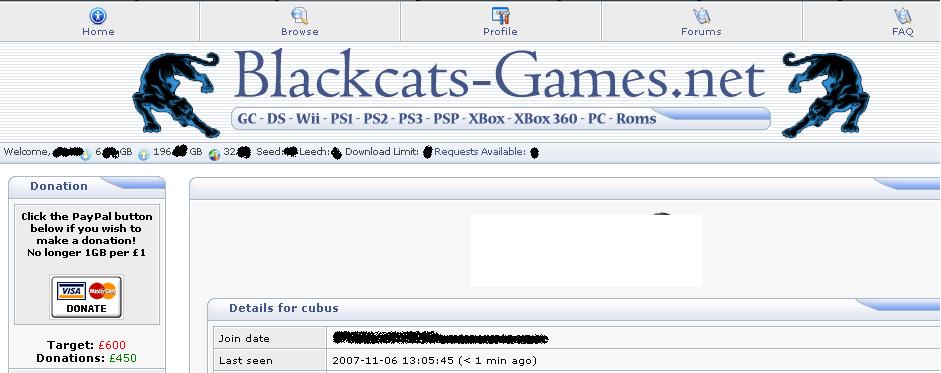The width and height of the screenshot is (941, 373).
Task: Click the platform list GC - DS - Wii bar
Action: pos(501,119)
